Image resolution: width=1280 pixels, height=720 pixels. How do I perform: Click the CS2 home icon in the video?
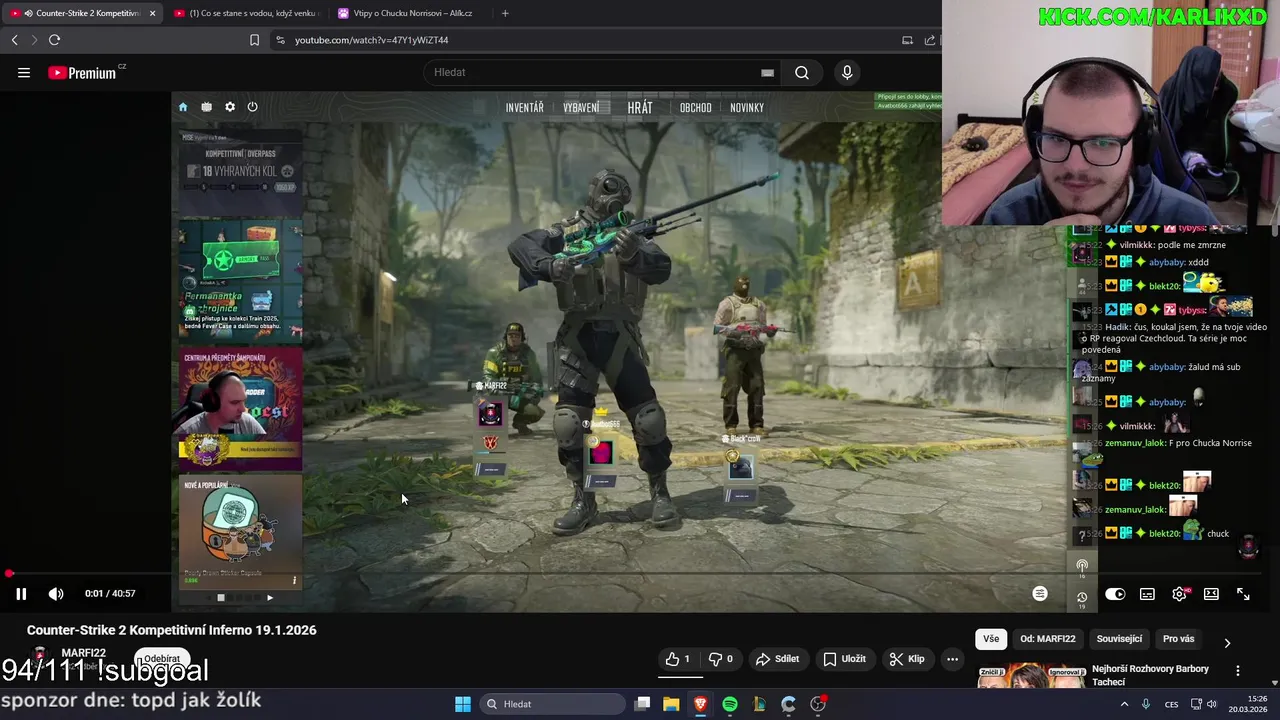[183, 107]
